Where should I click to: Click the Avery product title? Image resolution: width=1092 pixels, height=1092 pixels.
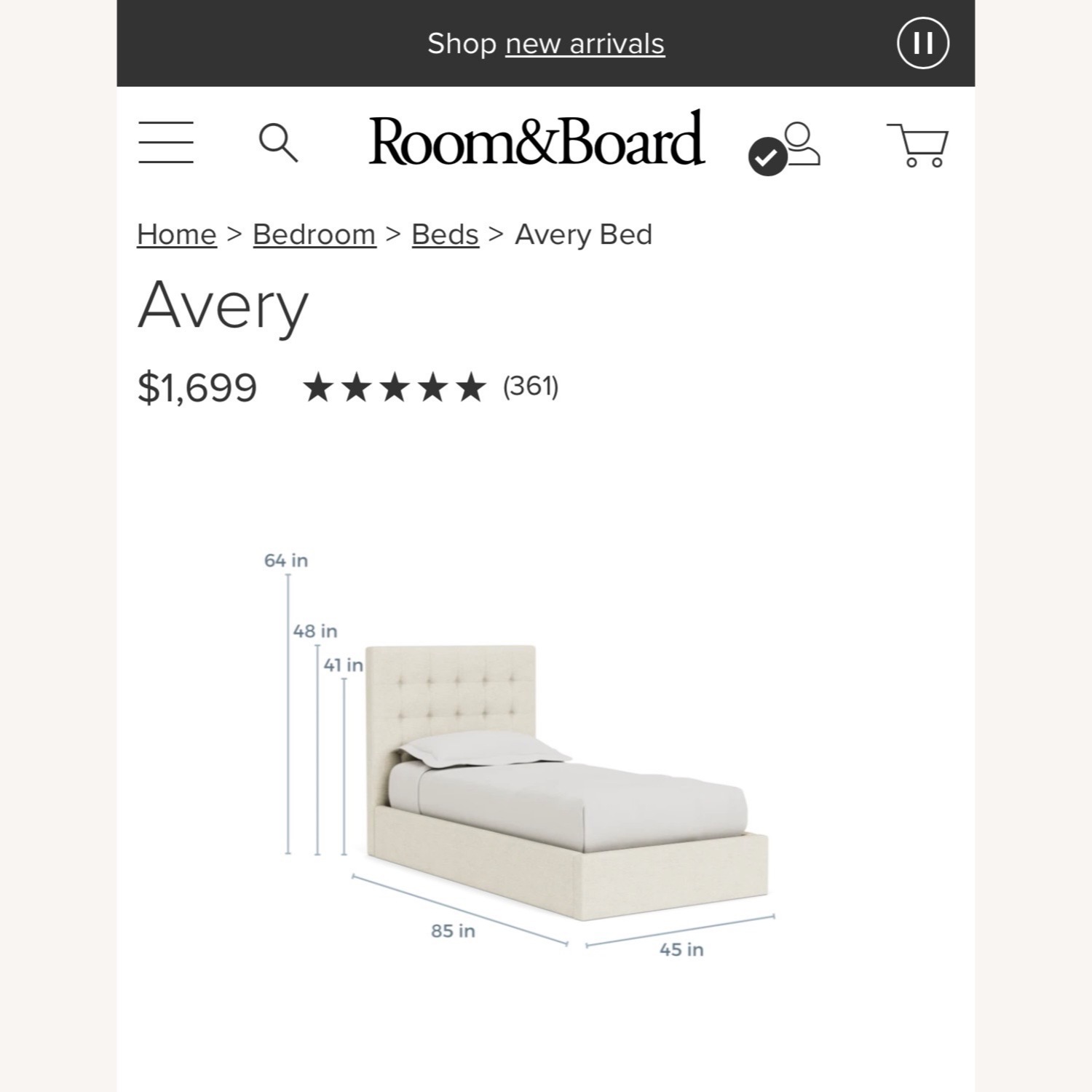pyautogui.click(x=223, y=306)
